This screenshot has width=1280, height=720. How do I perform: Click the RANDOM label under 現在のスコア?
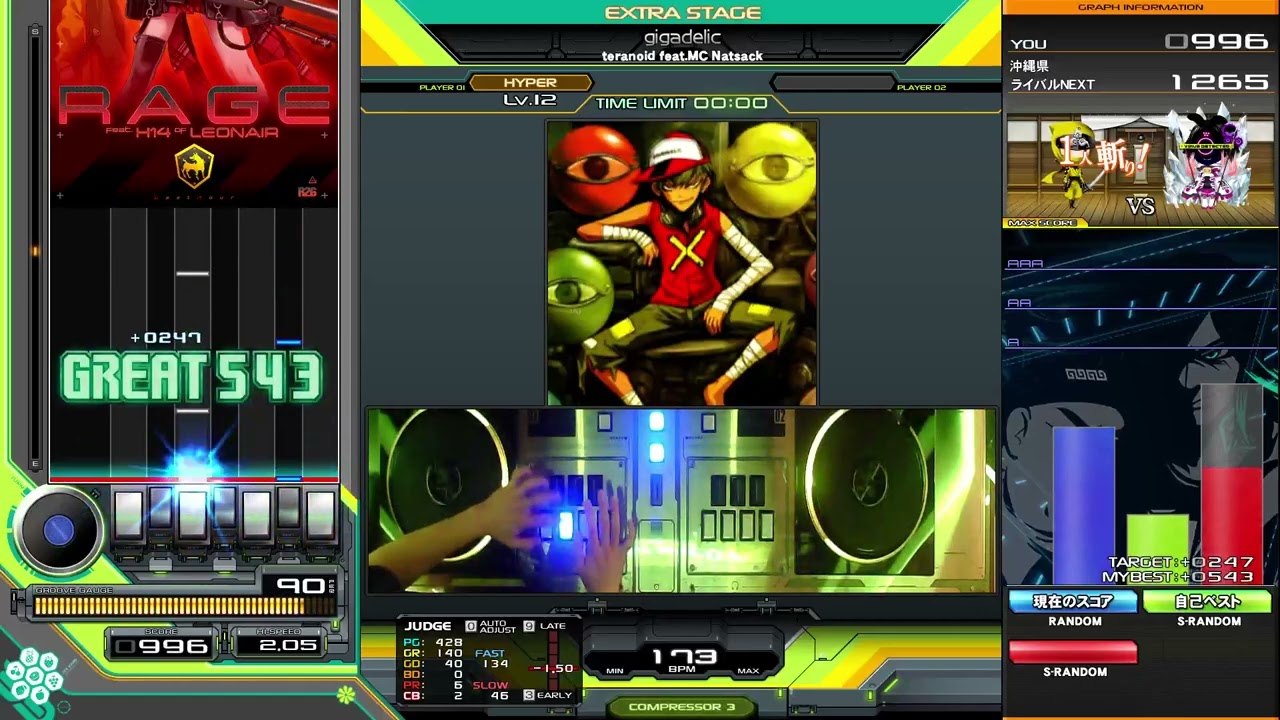1075,621
